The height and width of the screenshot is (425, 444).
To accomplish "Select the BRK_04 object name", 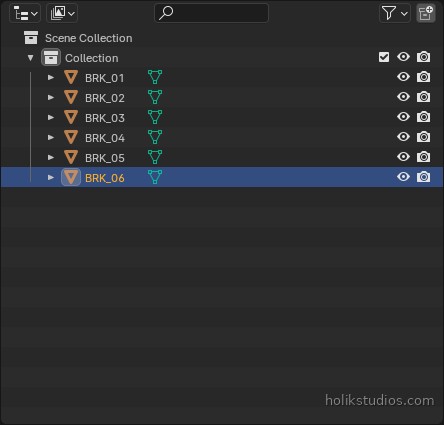I will [105, 138].
